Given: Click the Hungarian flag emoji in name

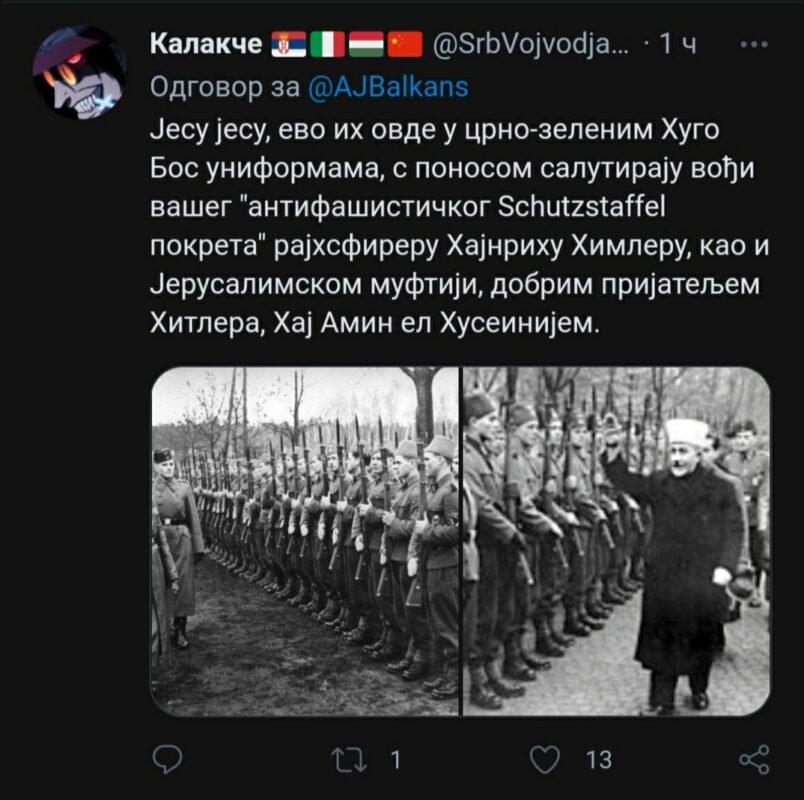Looking at the screenshot, I should (367, 45).
